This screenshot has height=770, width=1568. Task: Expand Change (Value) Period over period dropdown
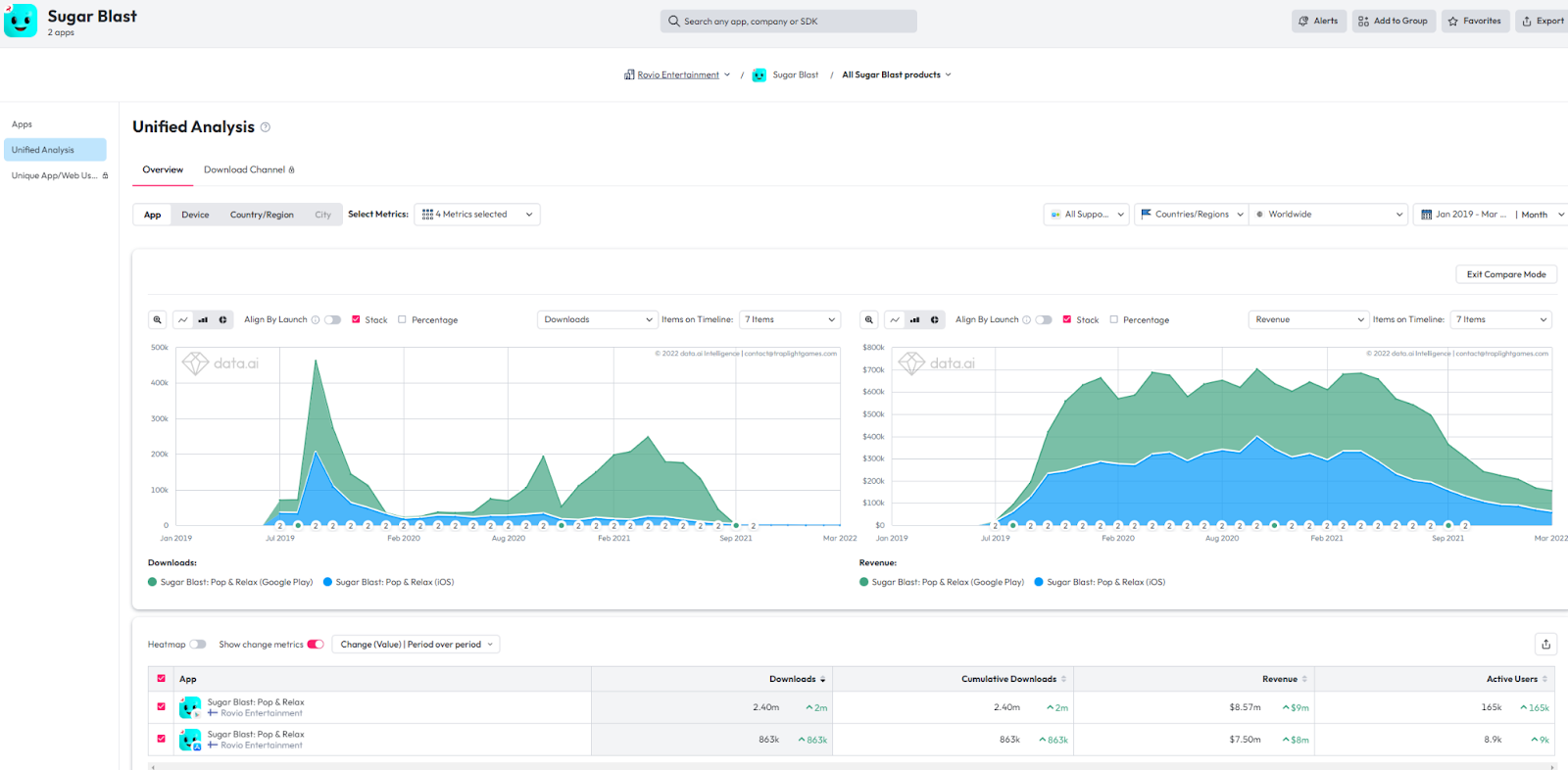tap(416, 645)
